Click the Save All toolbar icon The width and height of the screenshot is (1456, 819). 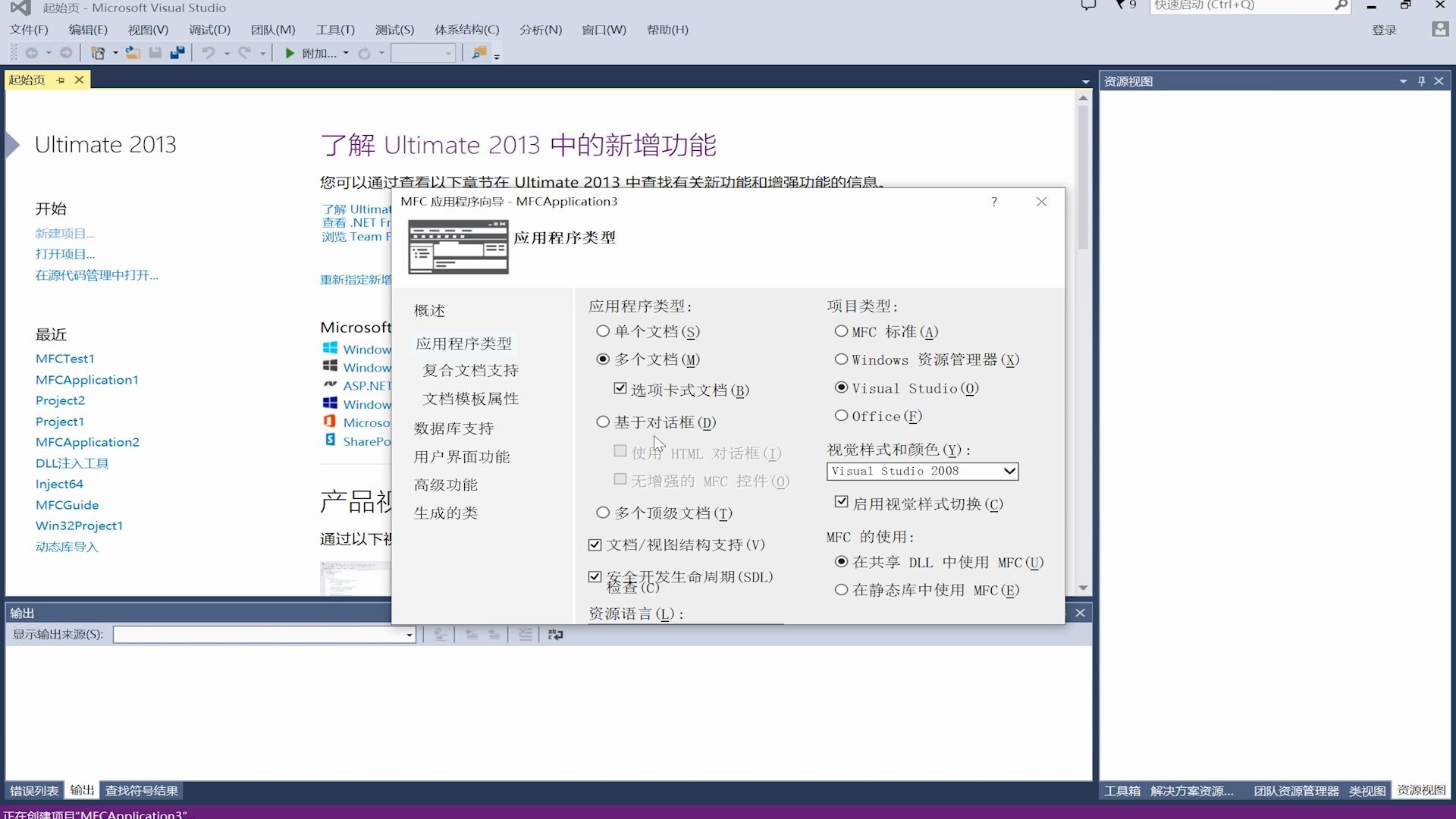(x=177, y=53)
